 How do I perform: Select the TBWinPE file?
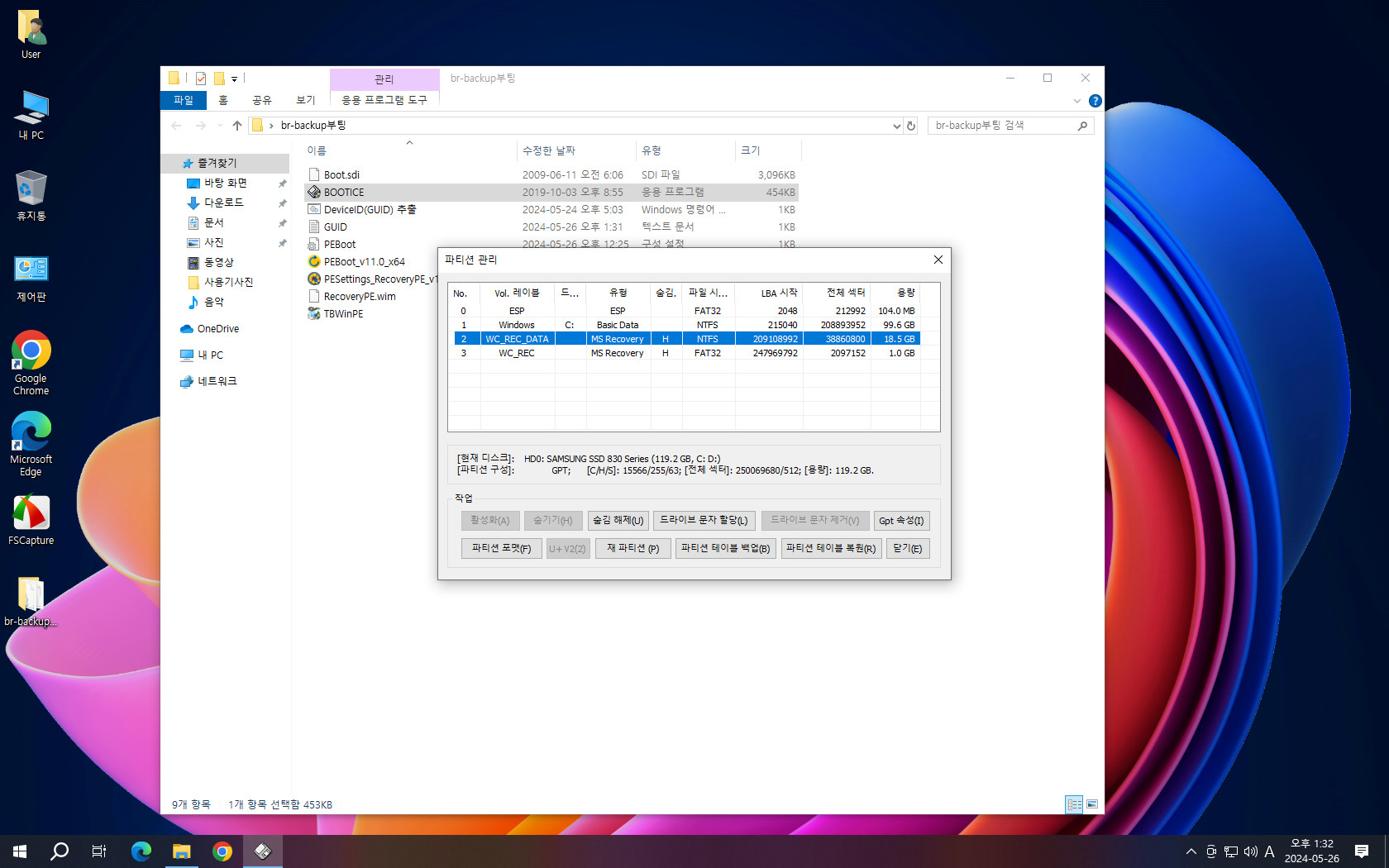click(x=343, y=314)
